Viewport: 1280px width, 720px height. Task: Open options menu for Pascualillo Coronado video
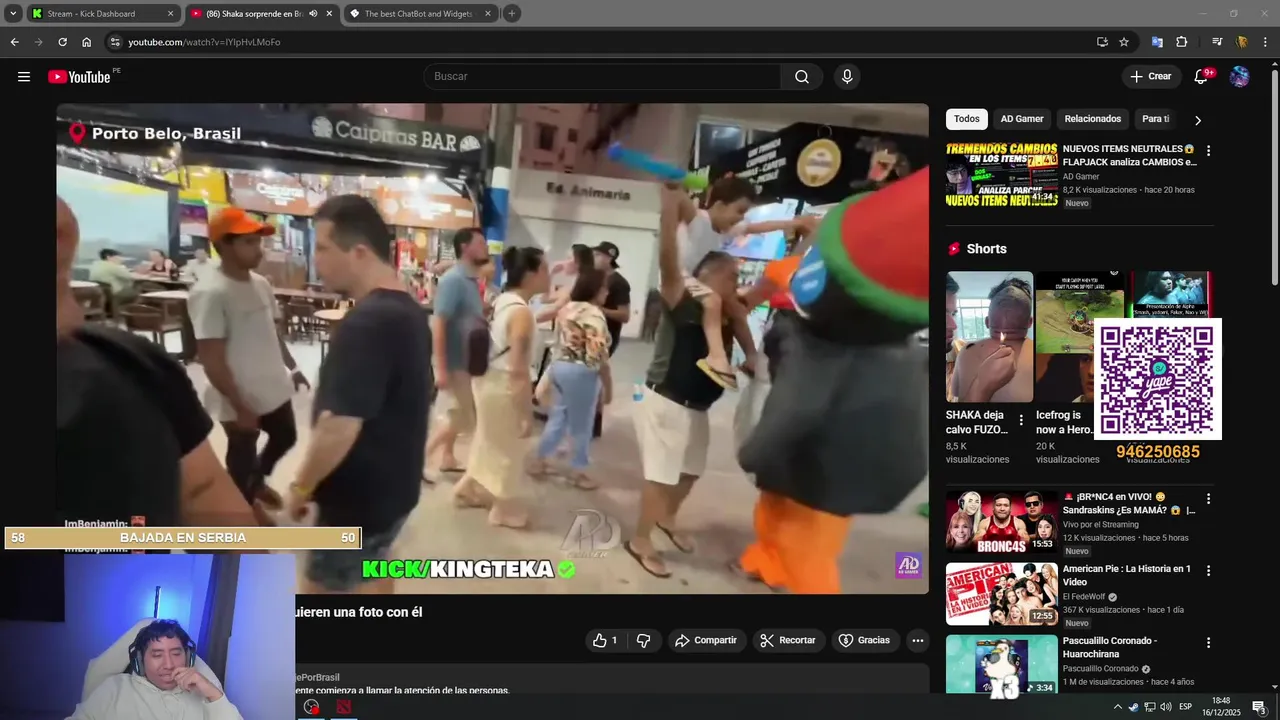[x=1208, y=643]
